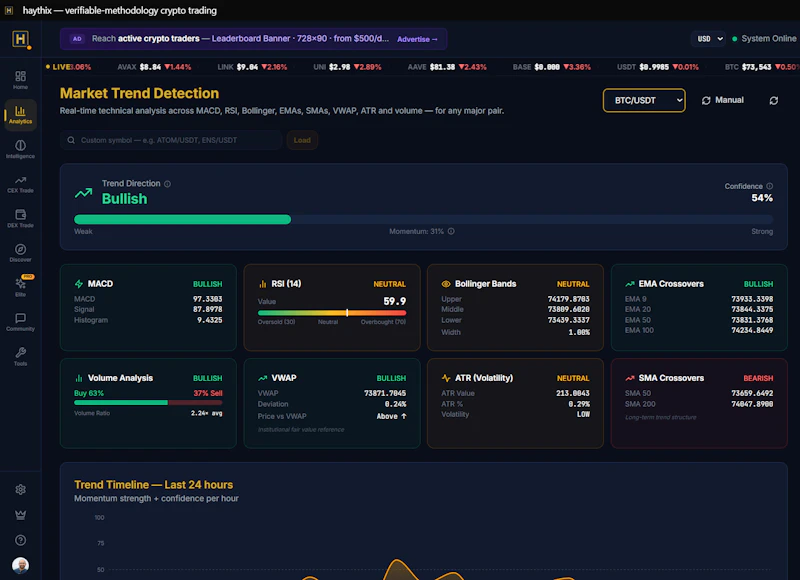Click the SMA Crossovers BEARISH label

pos(758,379)
